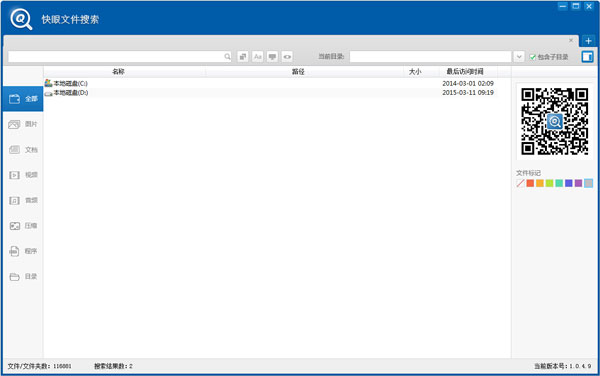600x376 pixels.
Task: Add a new search tab with plus
Action: click(x=589, y=41)
